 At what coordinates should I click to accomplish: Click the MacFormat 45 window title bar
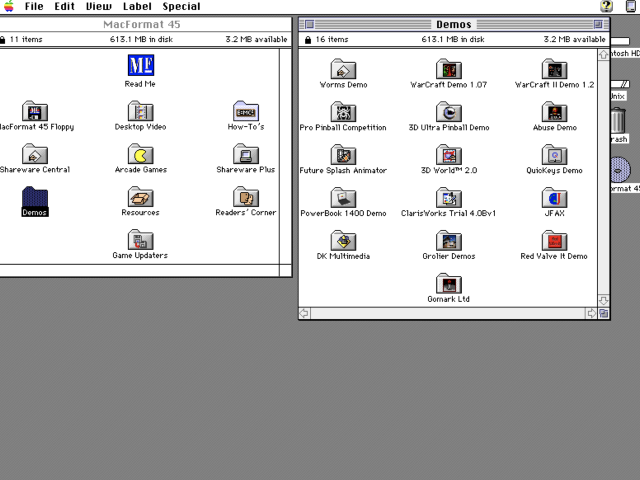(142, 24)
